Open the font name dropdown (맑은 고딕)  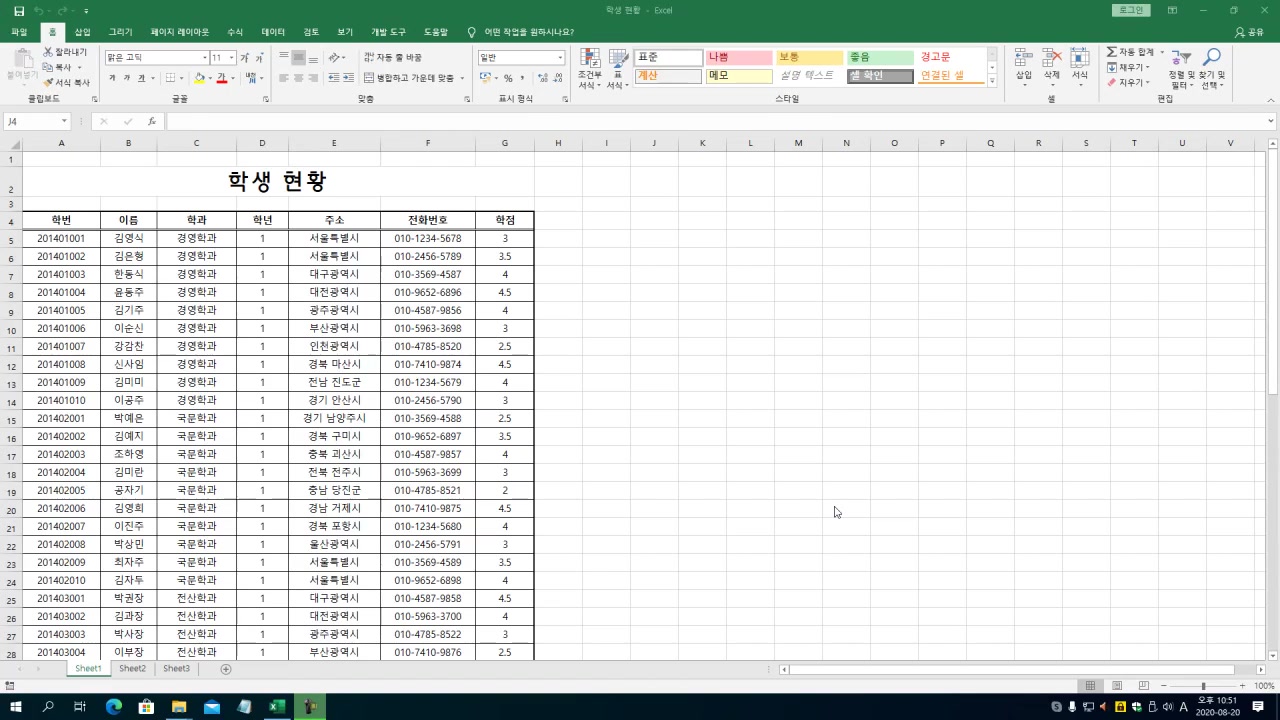tap(205, 58)
